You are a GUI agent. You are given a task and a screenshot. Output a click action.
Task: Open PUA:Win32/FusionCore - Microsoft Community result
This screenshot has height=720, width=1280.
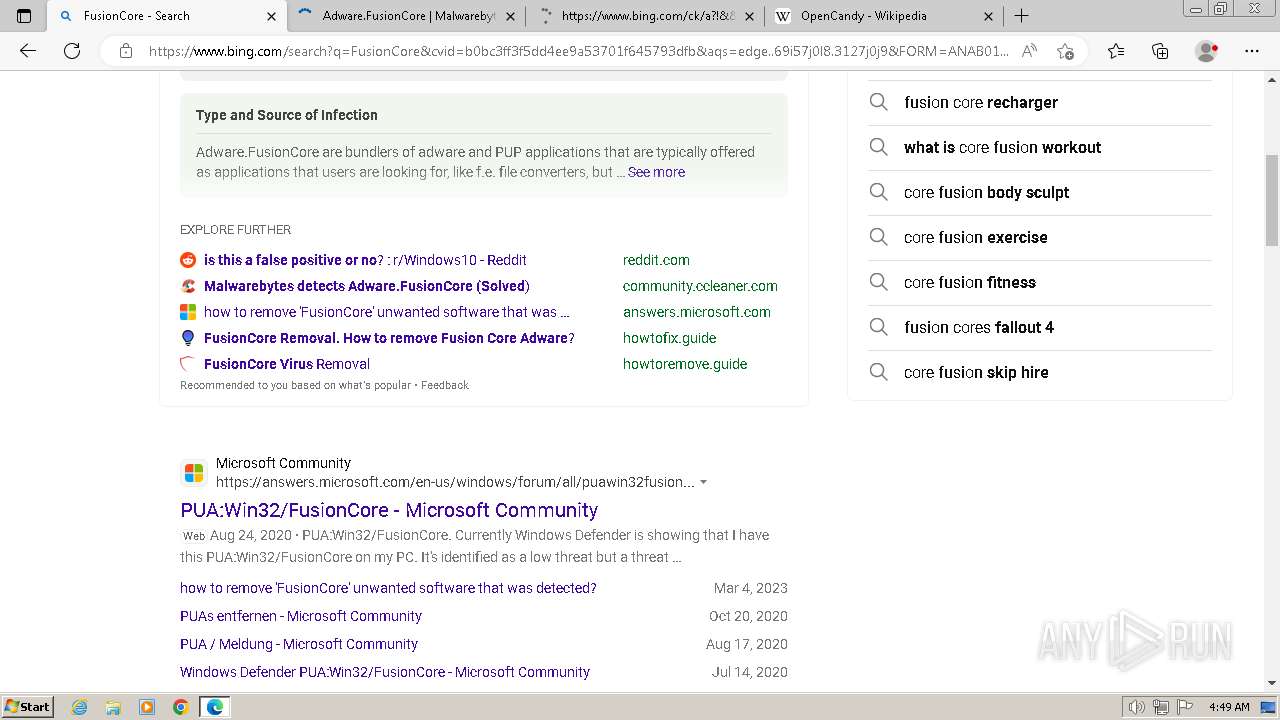(389, 510)
